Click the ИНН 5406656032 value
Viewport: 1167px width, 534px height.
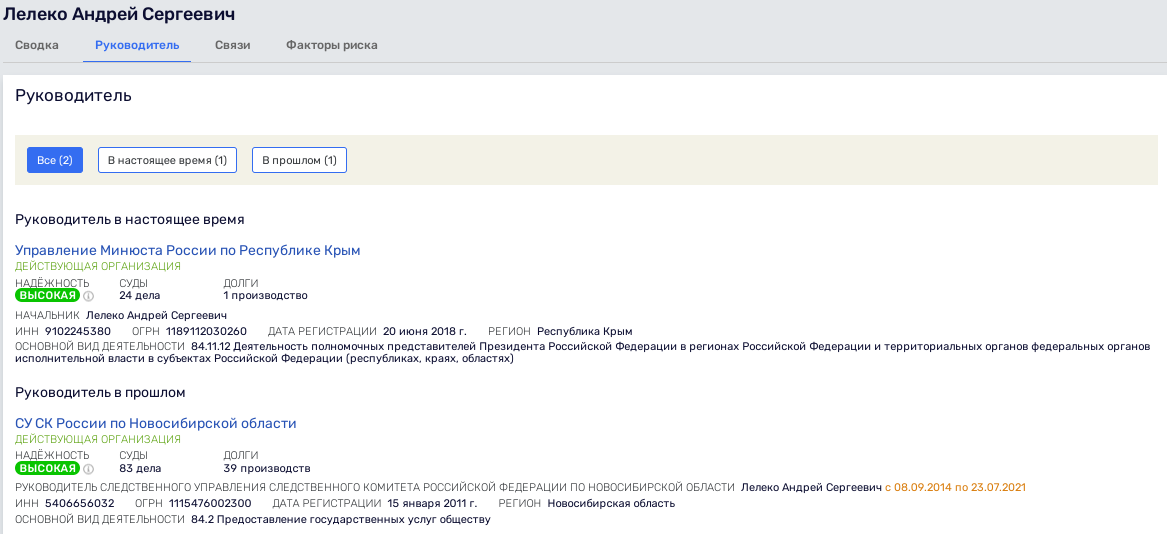(x=79, y=503)
